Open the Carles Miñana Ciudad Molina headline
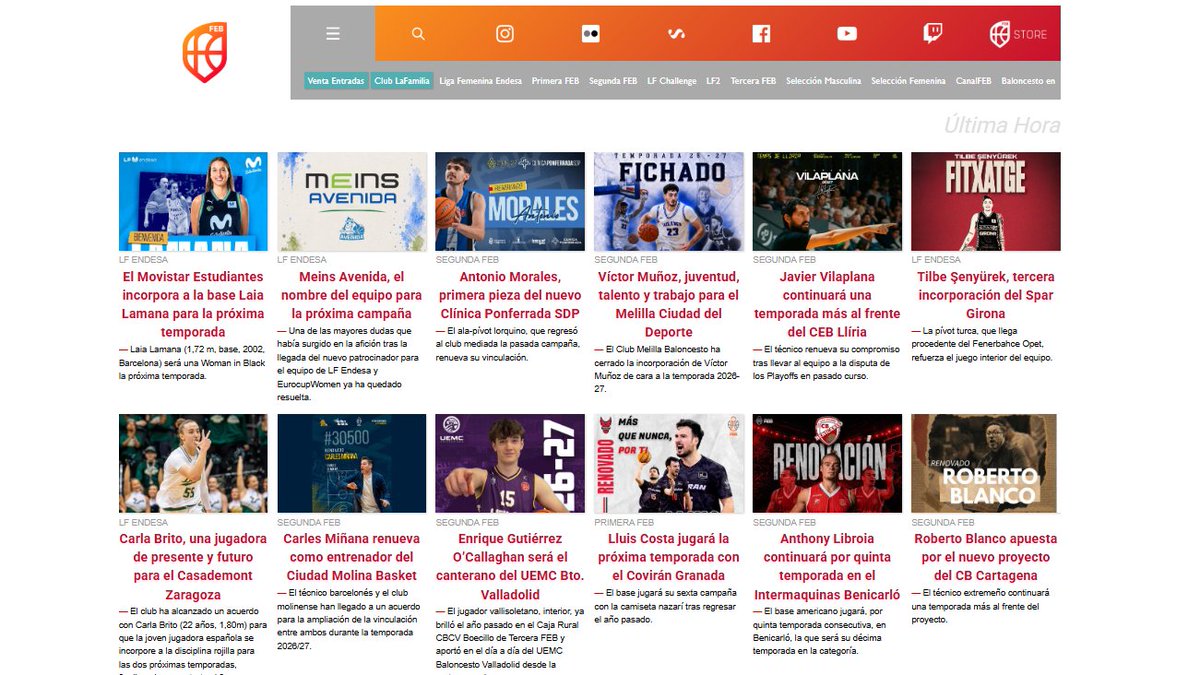 (352, 557)
